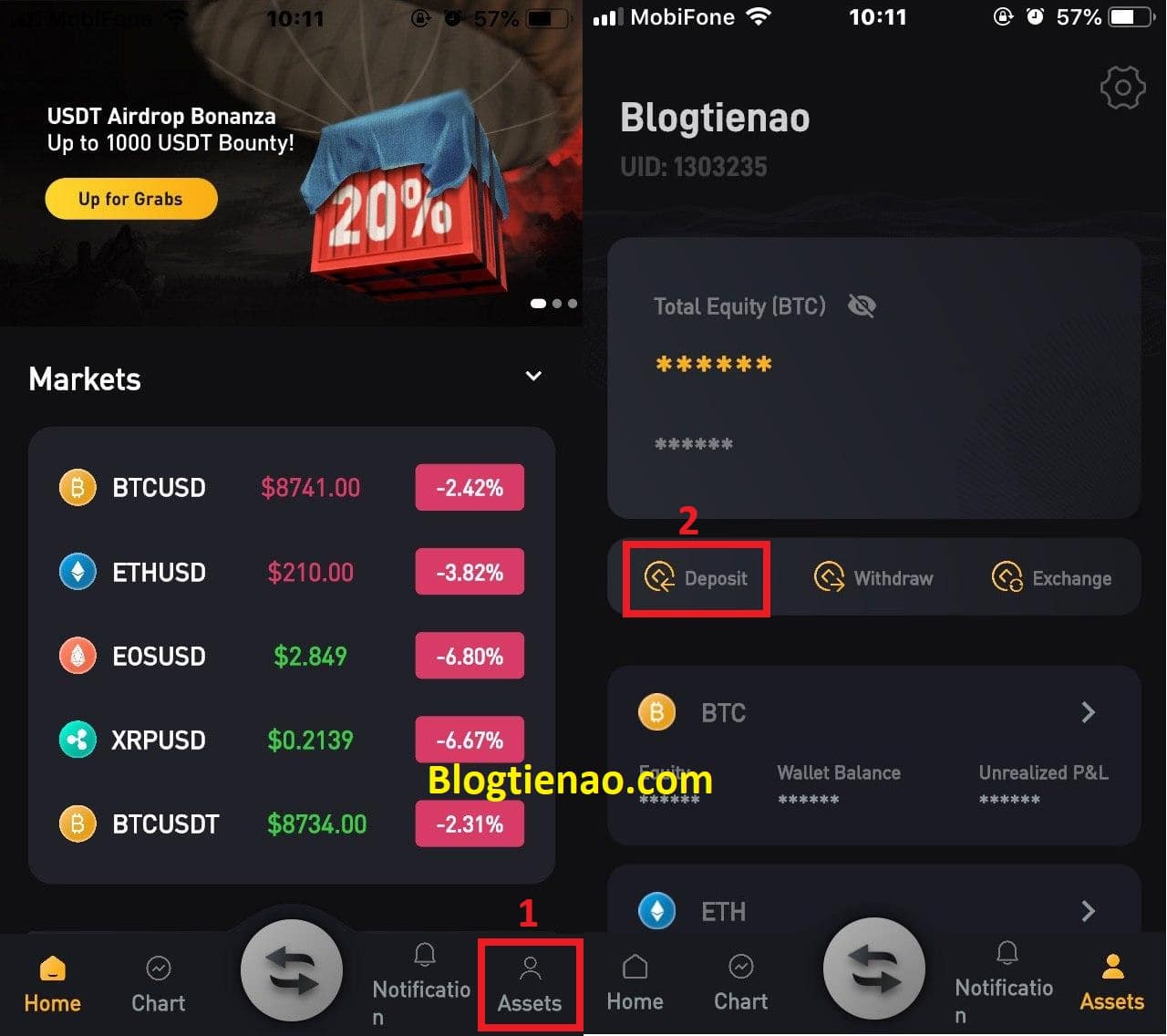Click the BTC coin icon in assets
This screenshot has width=1167, height=1036.
coord(656,711)
